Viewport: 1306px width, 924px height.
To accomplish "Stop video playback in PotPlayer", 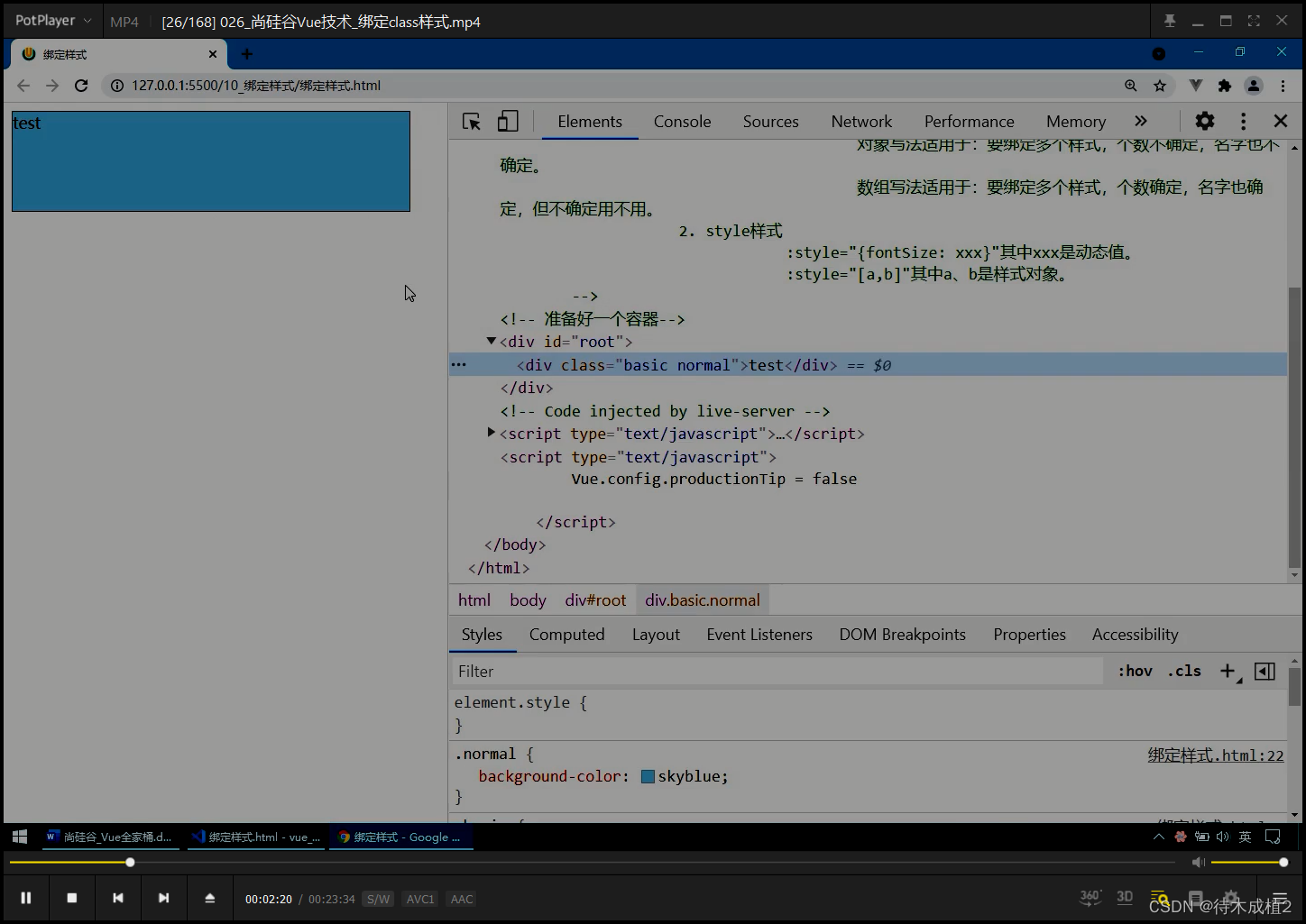I will [72, 898].
